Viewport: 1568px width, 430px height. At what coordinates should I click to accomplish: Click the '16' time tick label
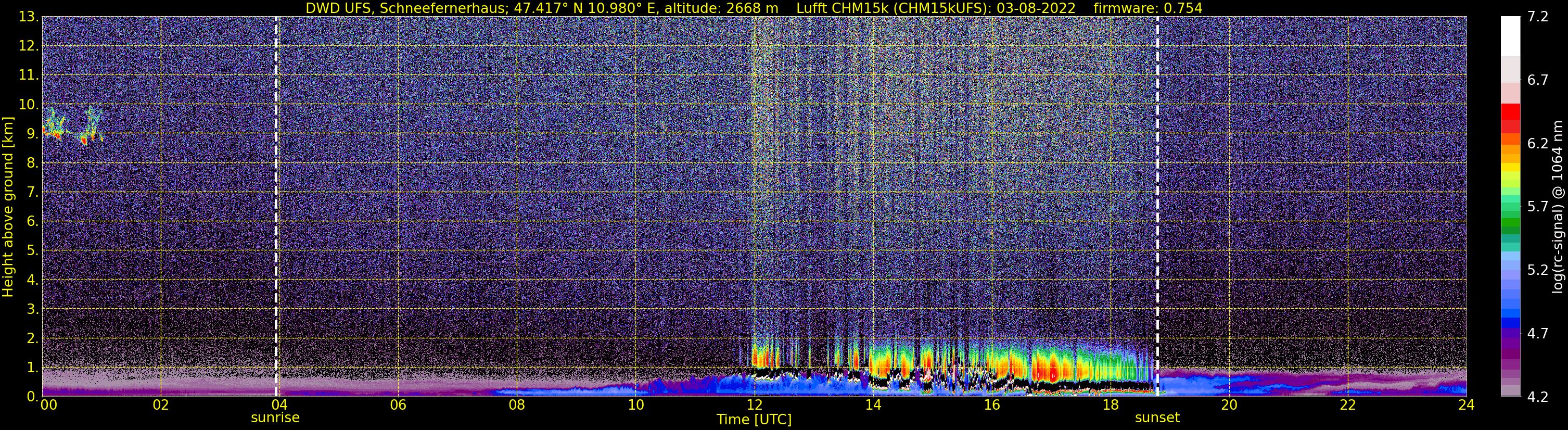991,405
